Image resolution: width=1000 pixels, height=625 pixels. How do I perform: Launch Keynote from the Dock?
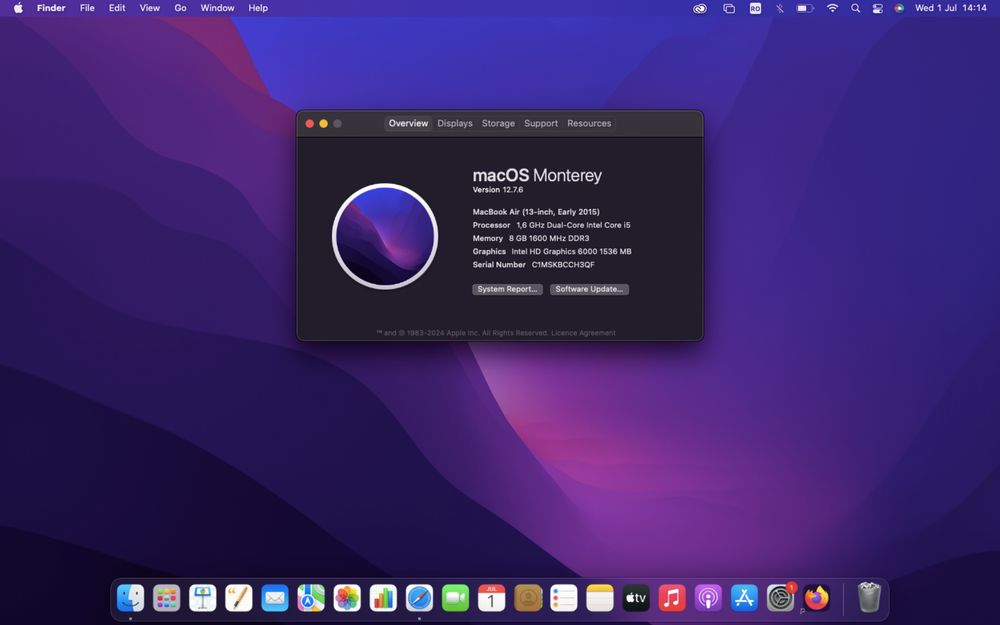click(203, 598)
